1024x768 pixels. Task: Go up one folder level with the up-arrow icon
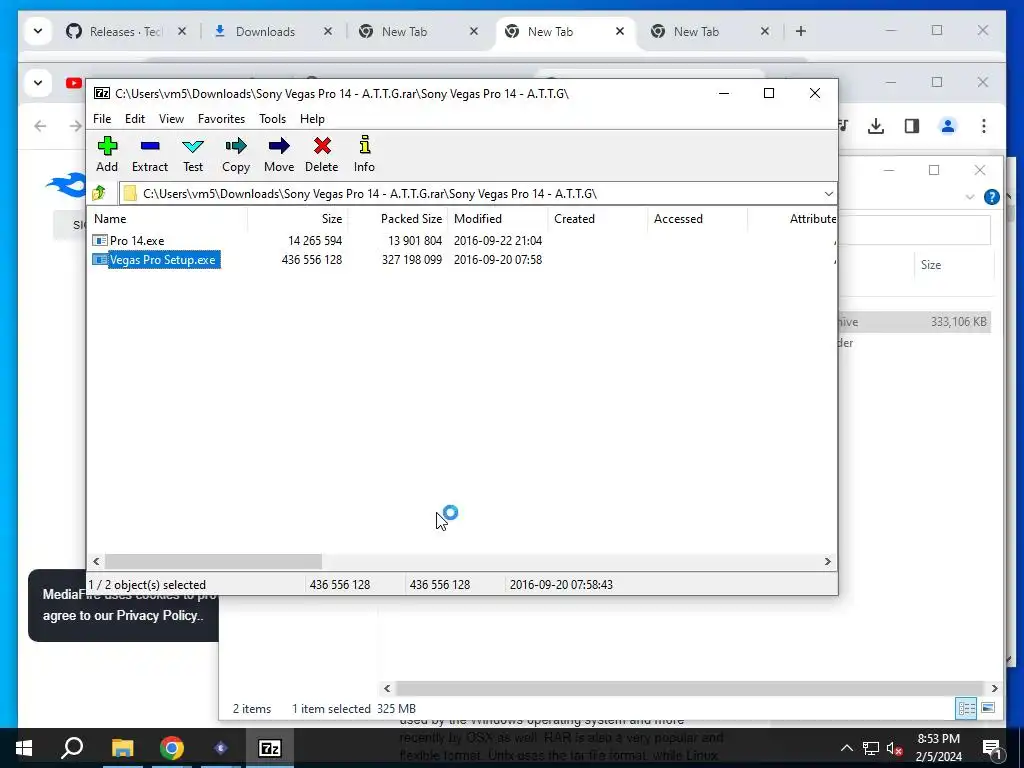point(99,193)
